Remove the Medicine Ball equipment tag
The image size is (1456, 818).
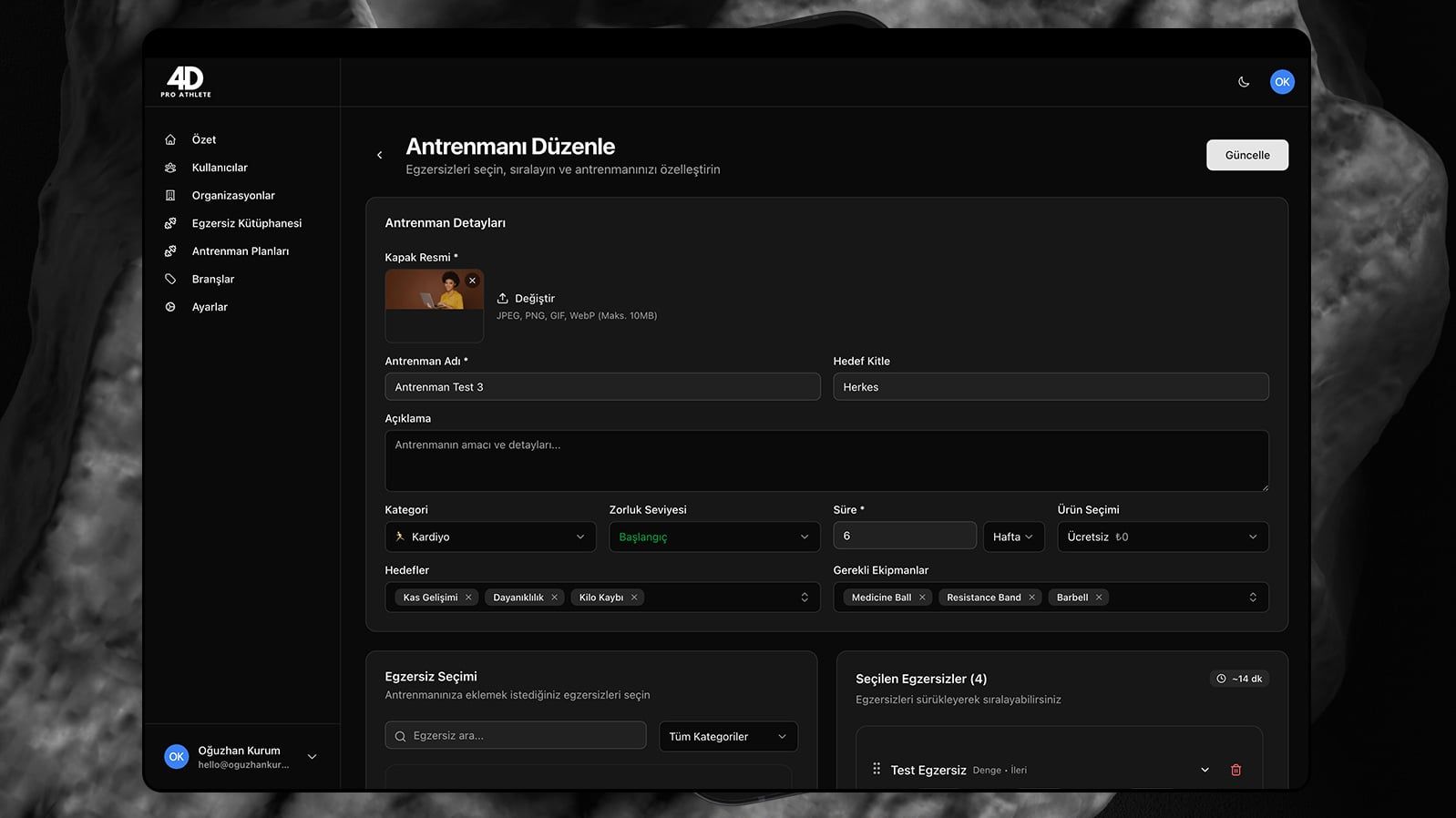pyautogui.click(x=922, y=598)
